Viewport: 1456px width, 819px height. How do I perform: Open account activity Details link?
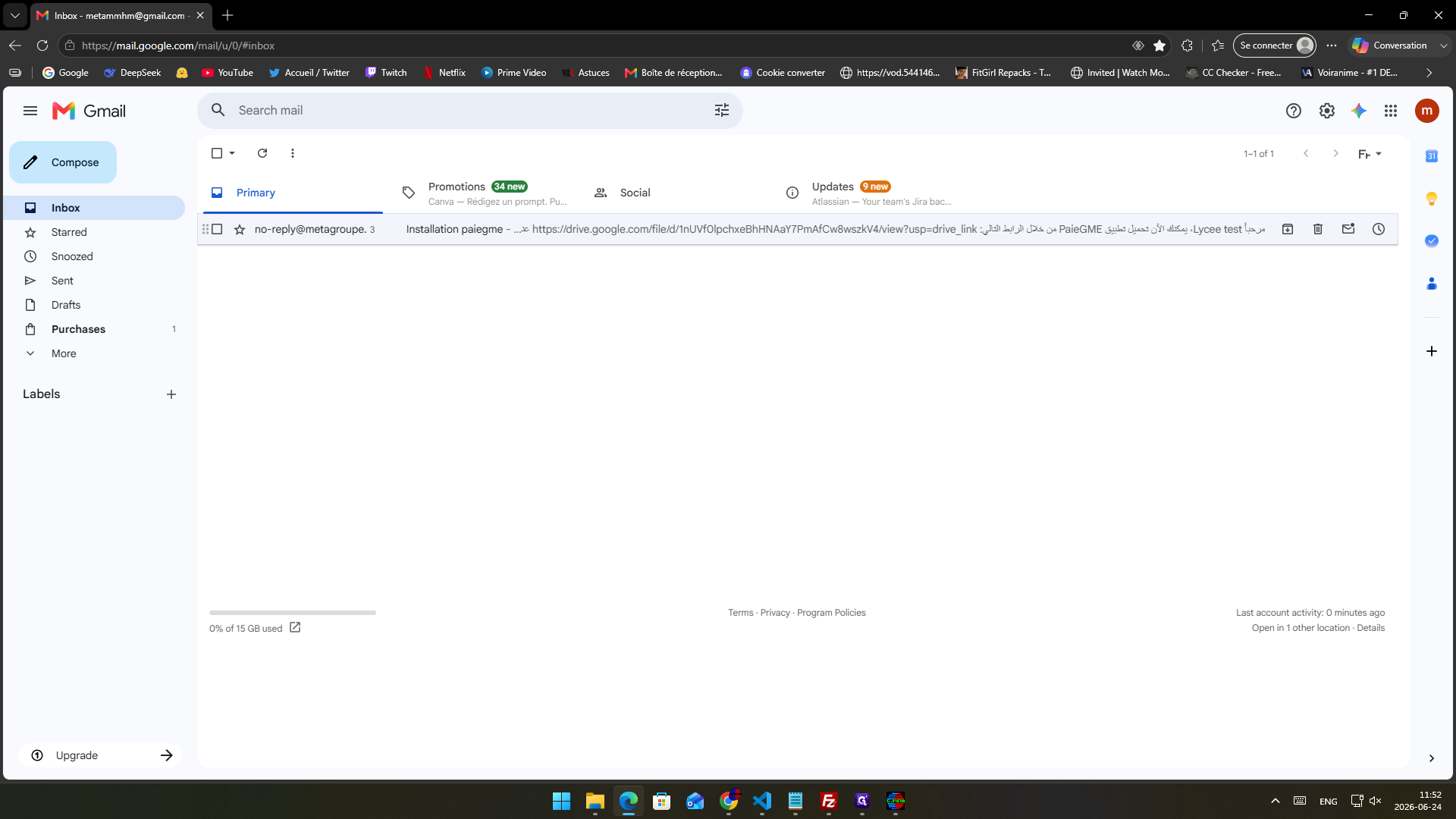pos(1370,628)
